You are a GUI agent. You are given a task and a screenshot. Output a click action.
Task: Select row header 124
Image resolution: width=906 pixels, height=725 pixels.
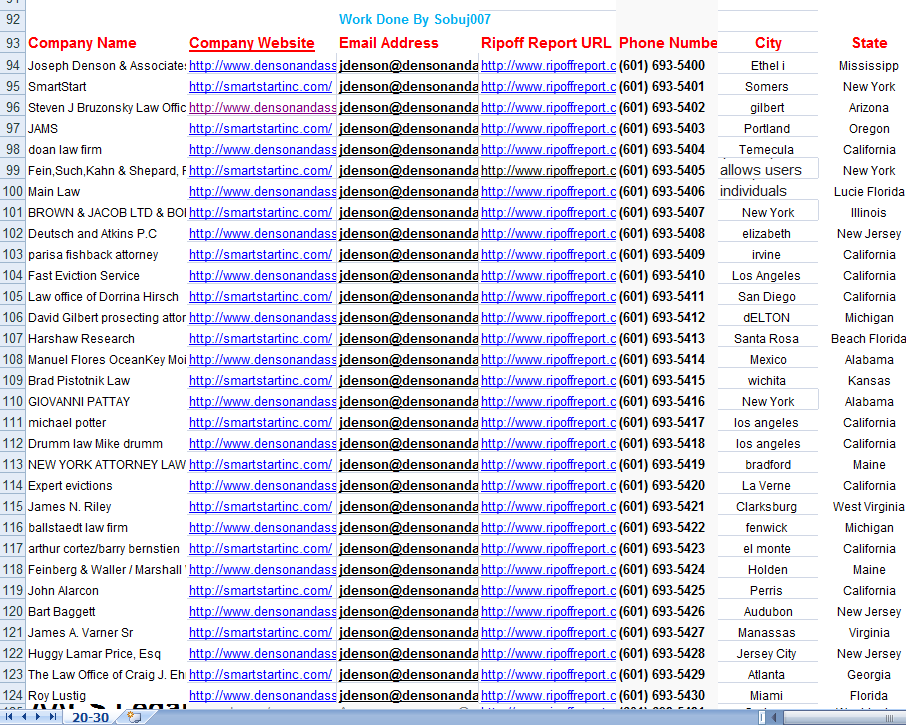coord(11,695)
